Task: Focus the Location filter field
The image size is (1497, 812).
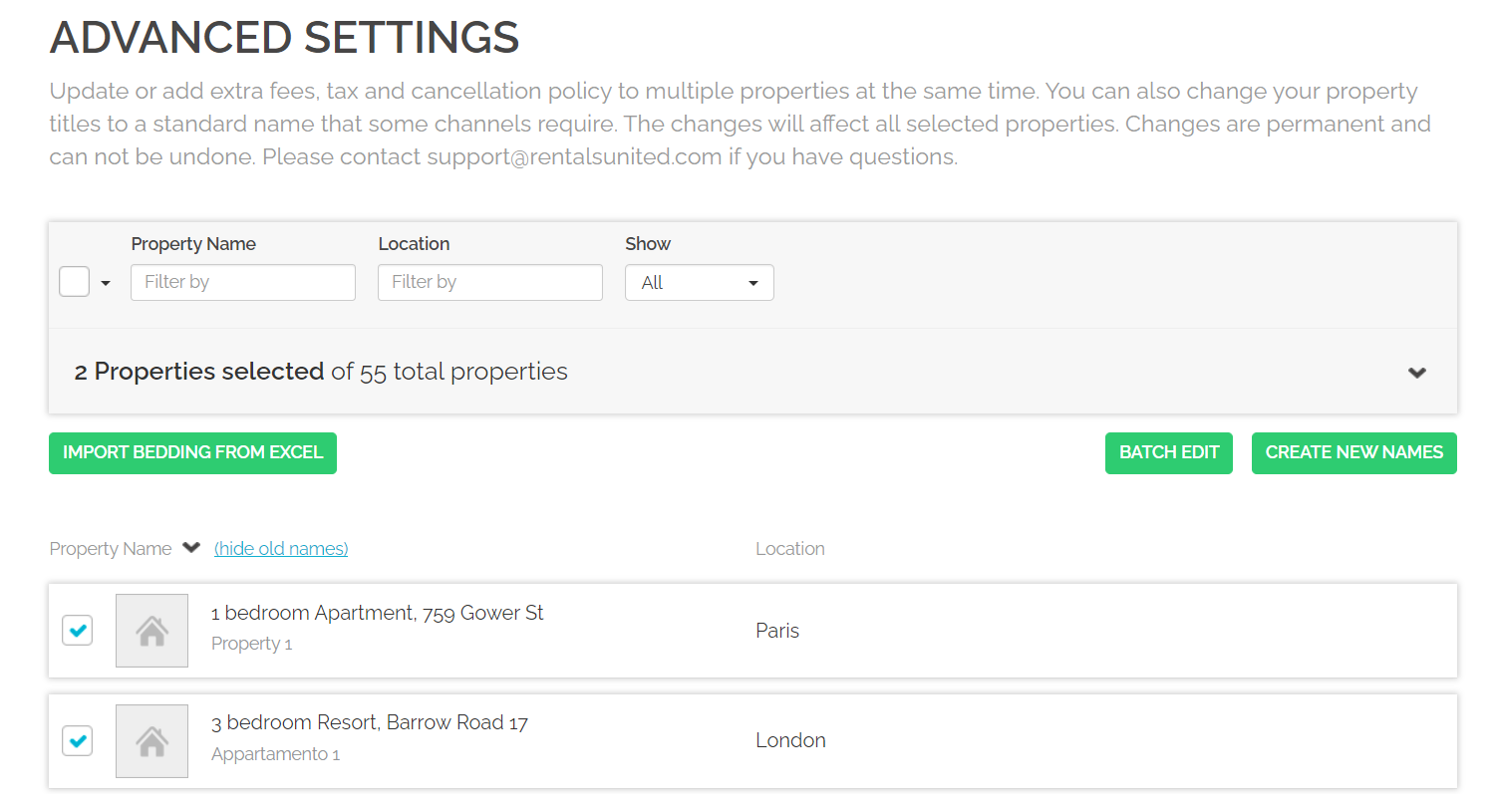Action: coord(489,283)
